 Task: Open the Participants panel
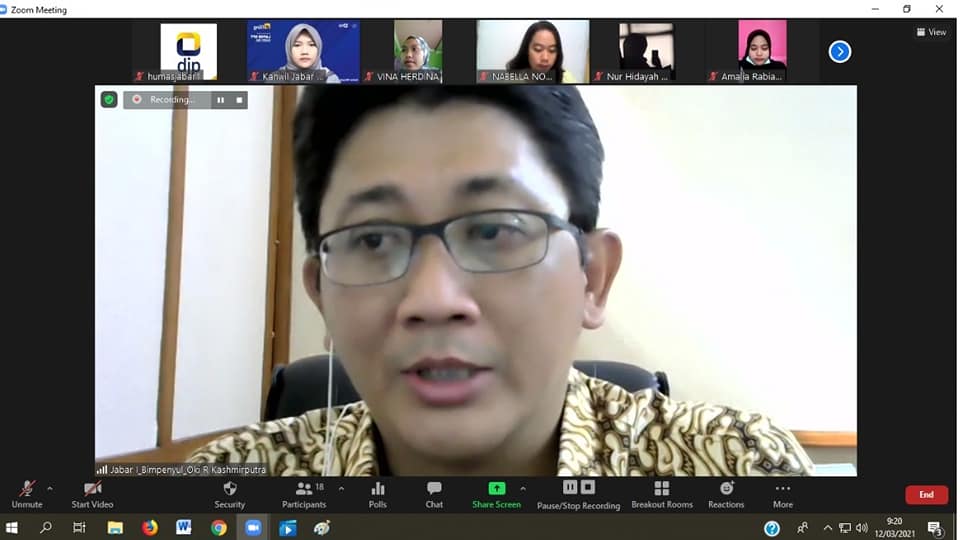click(x=304, y=492)
